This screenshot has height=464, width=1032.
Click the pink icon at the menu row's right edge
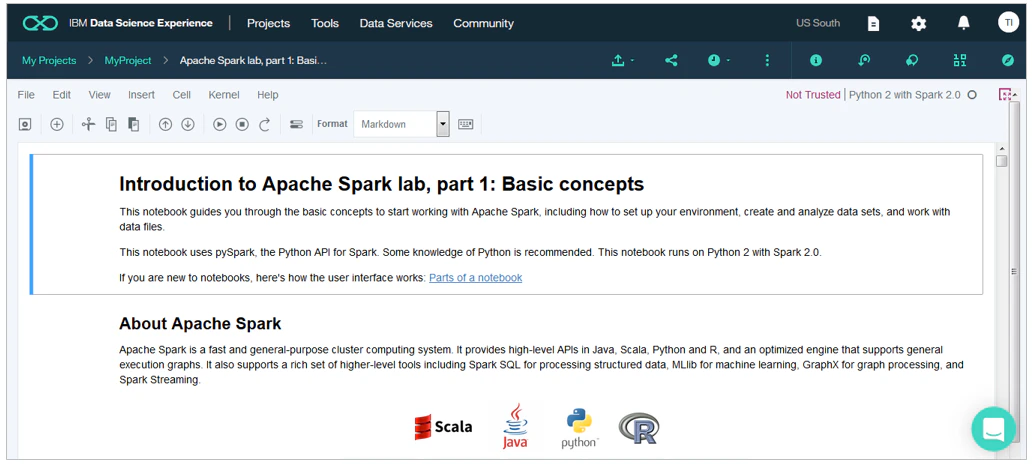tap(1004, 95)
